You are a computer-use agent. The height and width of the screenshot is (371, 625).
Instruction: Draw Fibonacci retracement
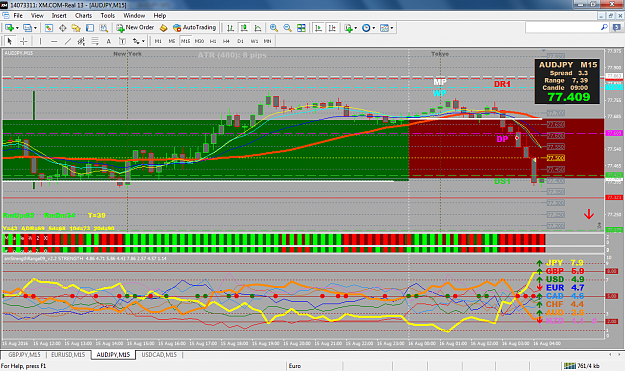click(x=94, y=41)
